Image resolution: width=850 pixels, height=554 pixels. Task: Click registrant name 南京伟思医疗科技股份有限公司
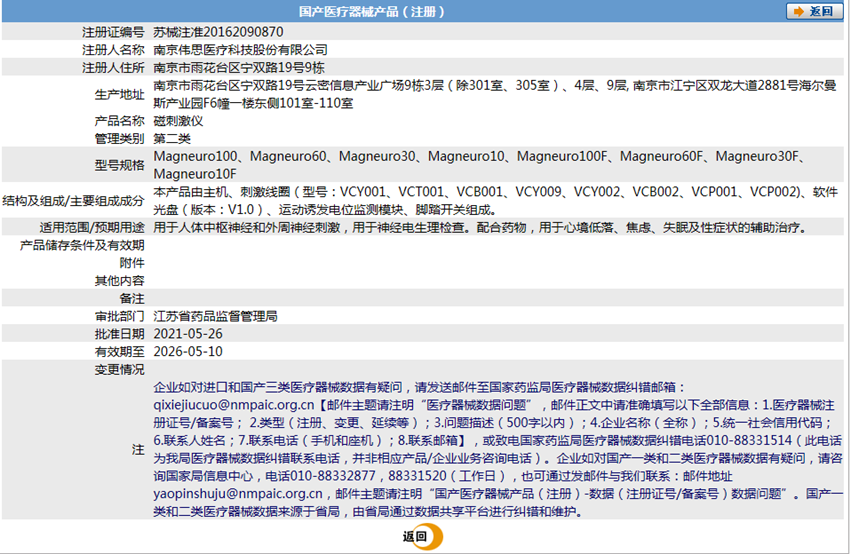240,50
